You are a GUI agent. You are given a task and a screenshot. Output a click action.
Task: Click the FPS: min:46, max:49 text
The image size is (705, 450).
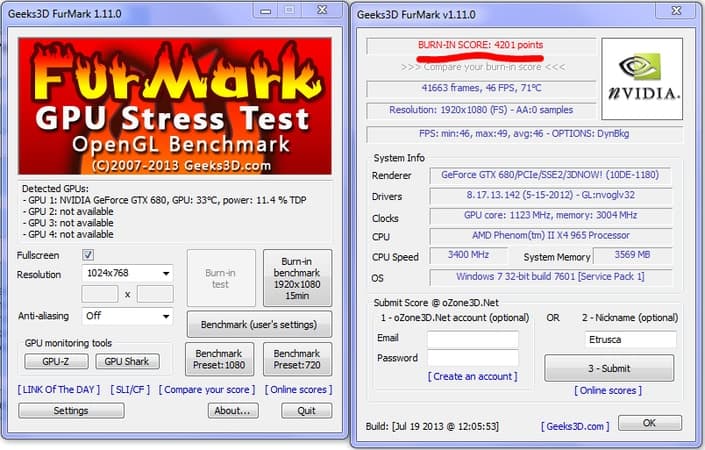(x=524, y=134)
